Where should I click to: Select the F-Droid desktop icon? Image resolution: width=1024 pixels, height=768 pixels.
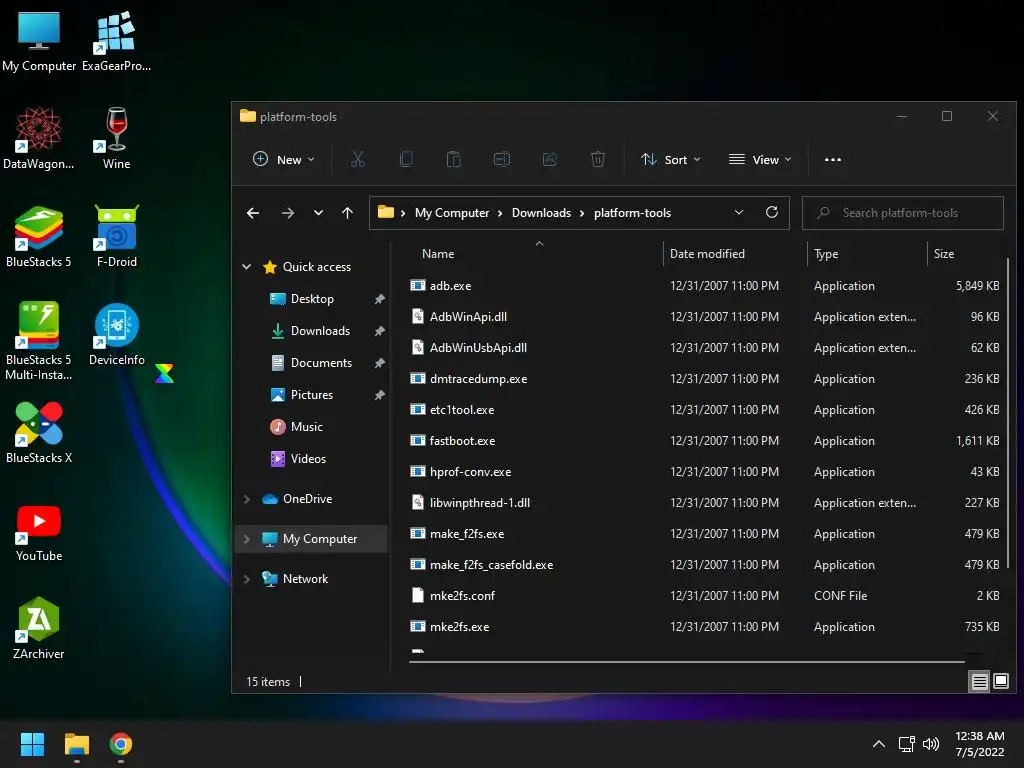tap(116, 236)
